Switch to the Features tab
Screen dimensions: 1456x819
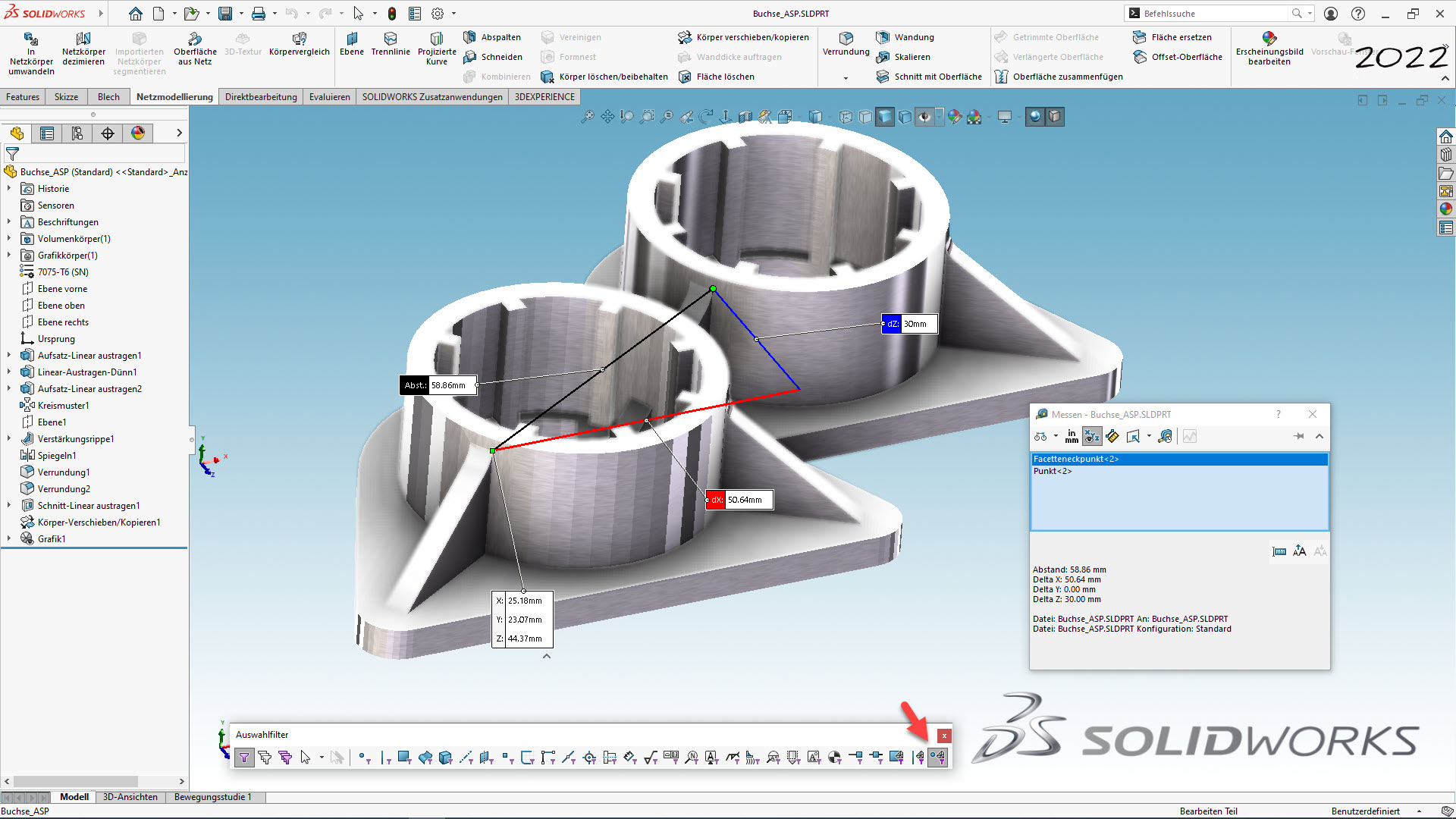point(23,96)
